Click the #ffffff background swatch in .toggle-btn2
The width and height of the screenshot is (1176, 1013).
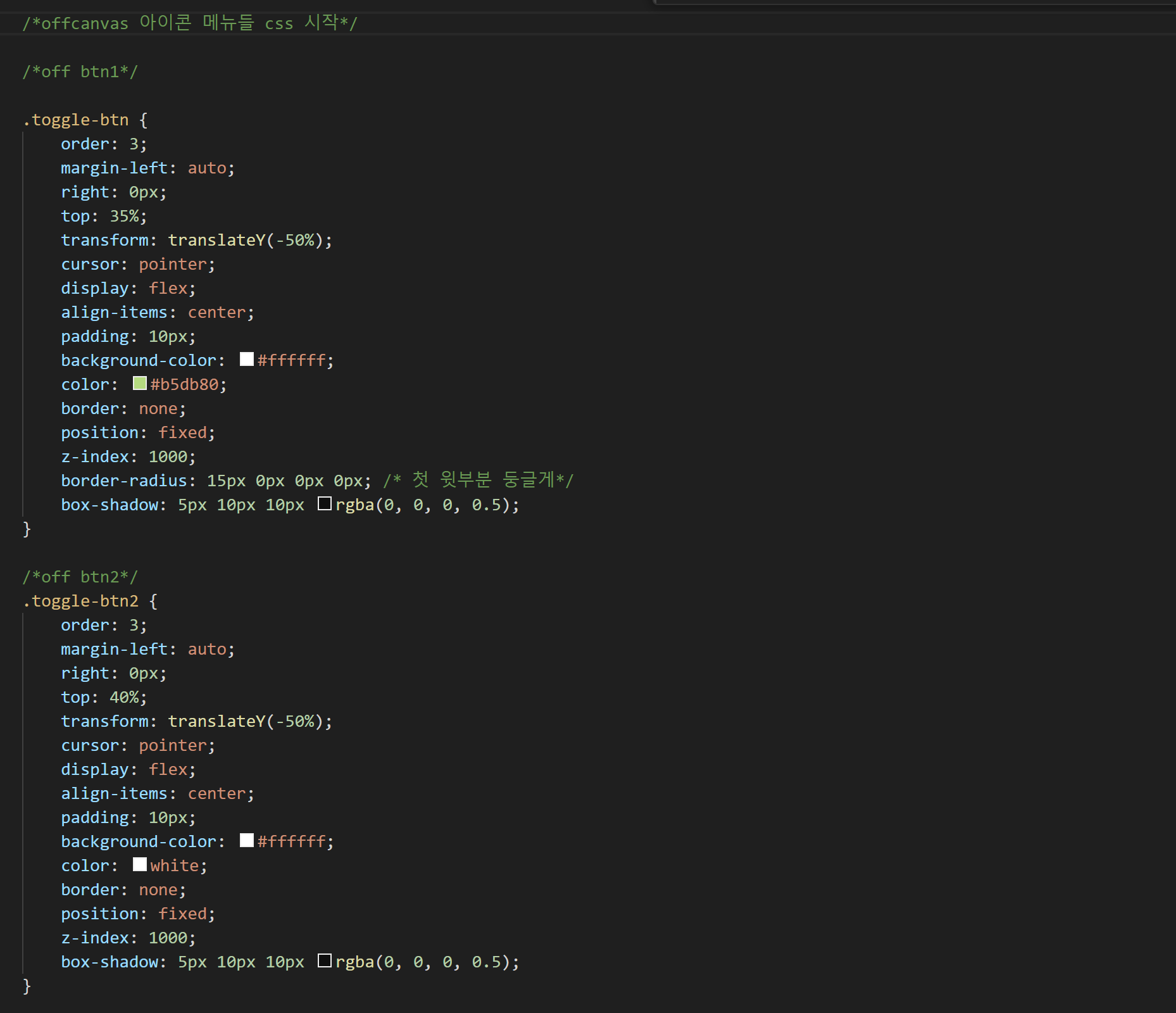tap(246, 840)
